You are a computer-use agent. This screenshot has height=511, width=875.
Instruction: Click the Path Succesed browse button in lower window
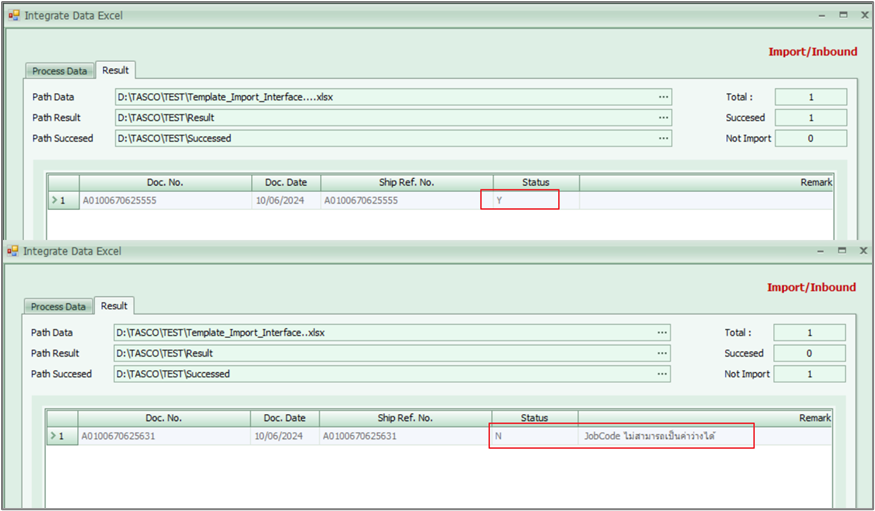tap(661, 374)
